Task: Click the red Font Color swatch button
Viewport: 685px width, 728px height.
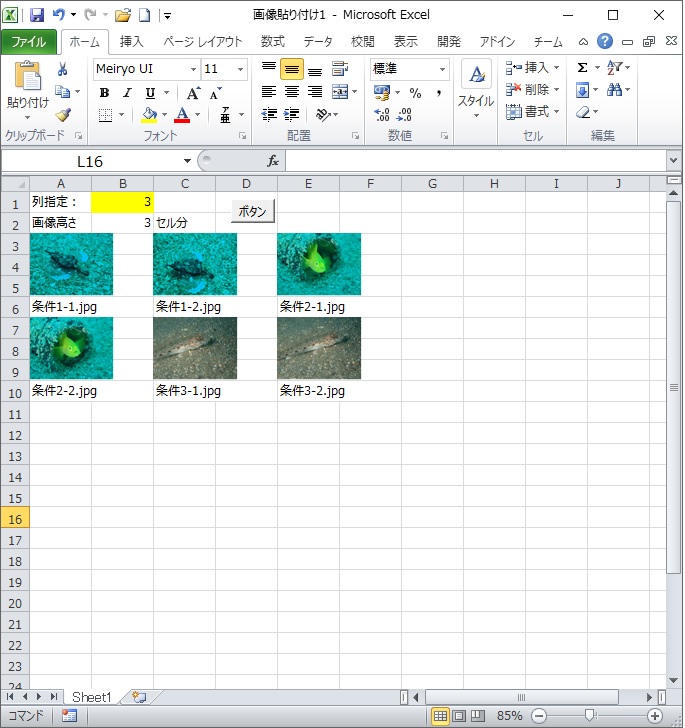Action: point(182,115)
